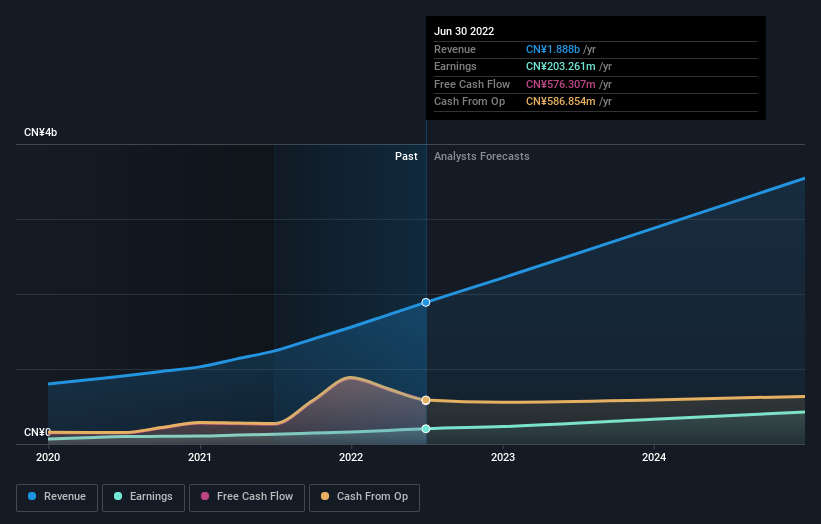Click the CN¥576.307m free cash flow value
The width and height of the screenshot is (821, 524).
561,84
